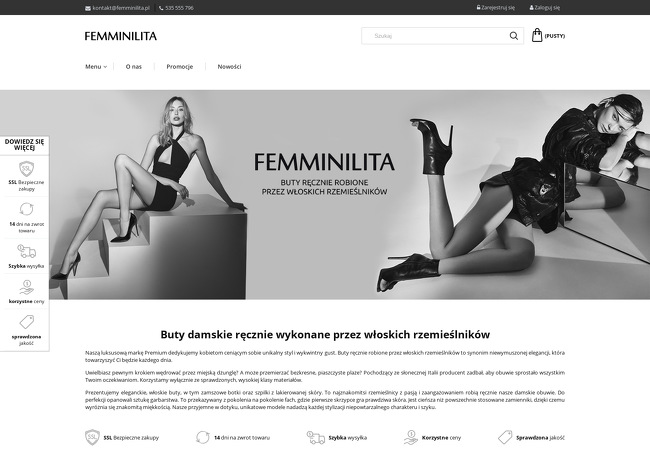
Task: Expand the Menu dropdown
Action: tap(96, 66)
